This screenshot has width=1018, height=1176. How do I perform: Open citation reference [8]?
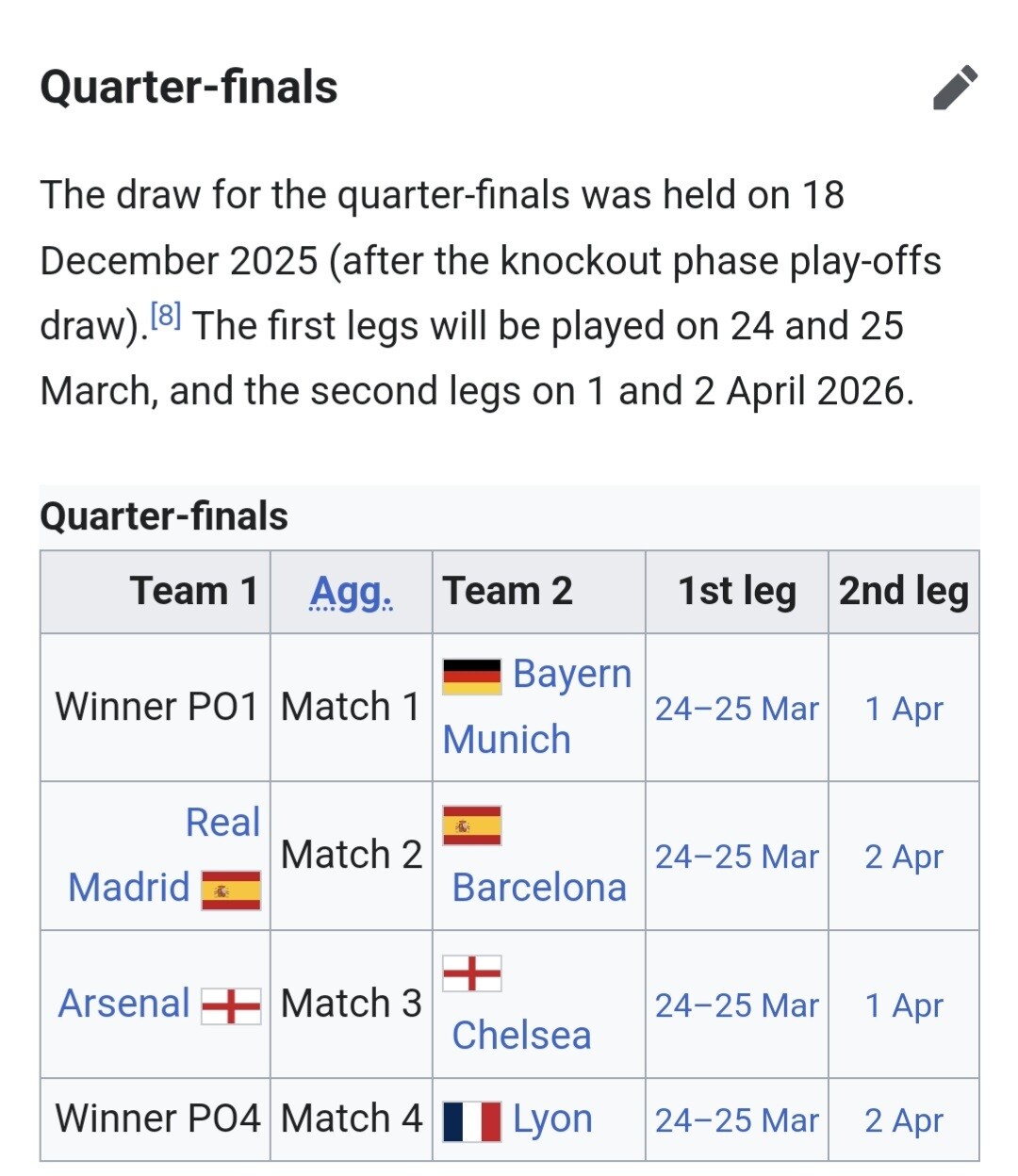(166, 316)
